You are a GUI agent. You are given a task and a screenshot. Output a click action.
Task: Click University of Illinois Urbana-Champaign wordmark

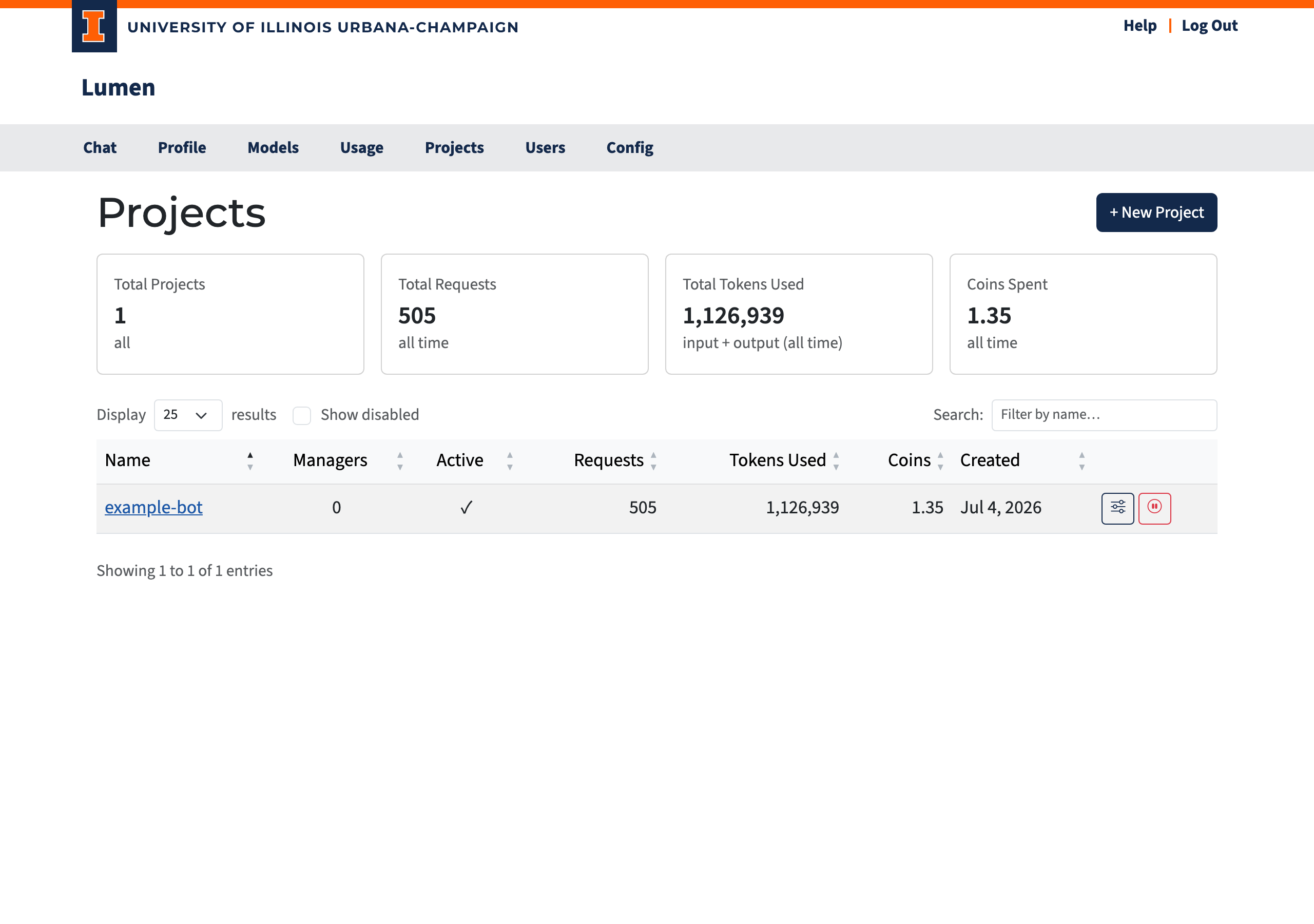(x=323, y=27)
